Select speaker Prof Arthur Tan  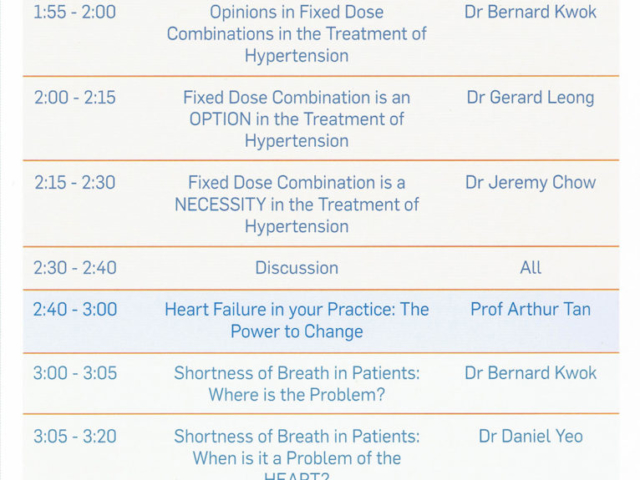click(x=530, y=309)
